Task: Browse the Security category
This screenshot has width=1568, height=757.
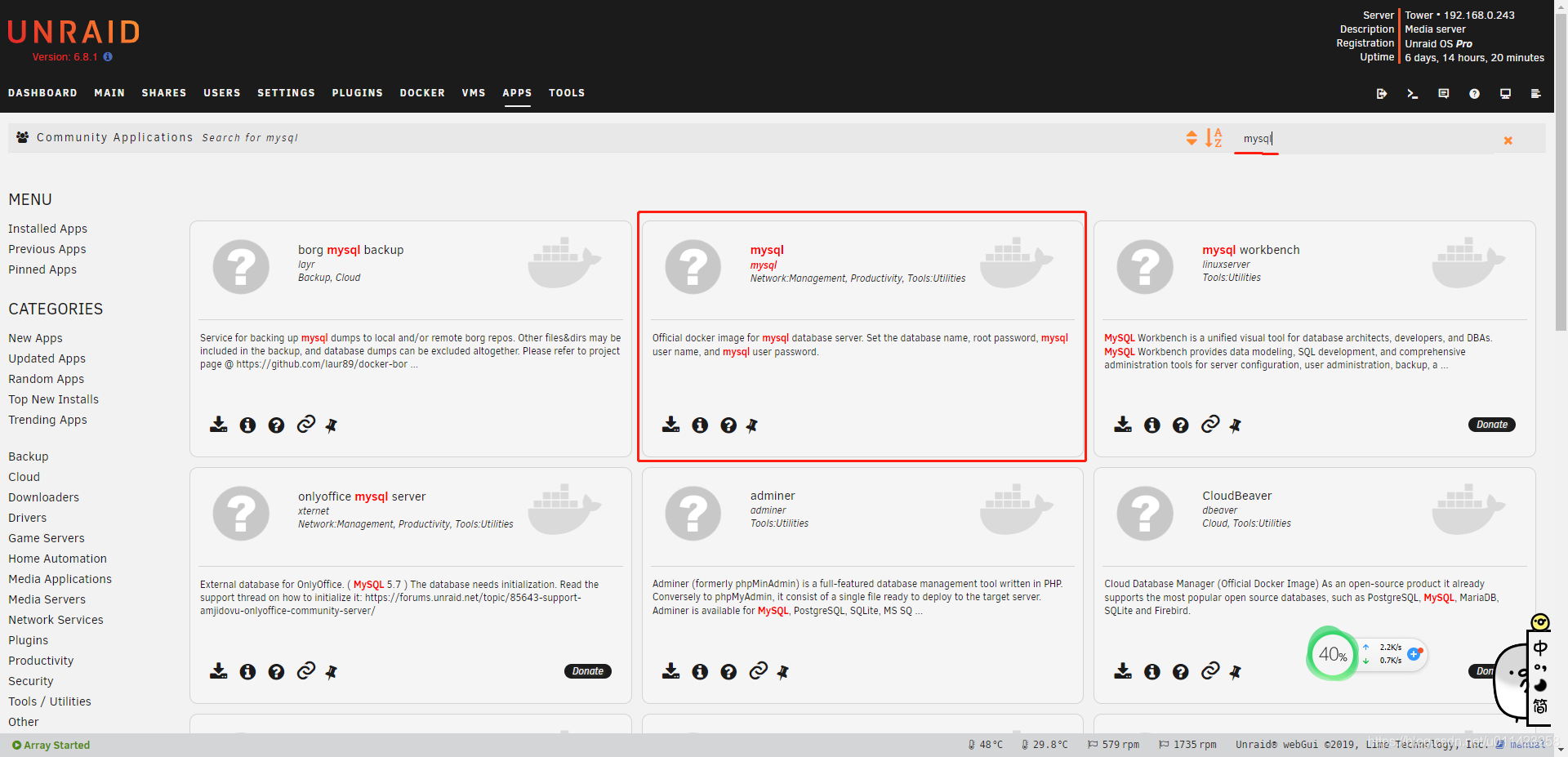Action: click(30, 681)
